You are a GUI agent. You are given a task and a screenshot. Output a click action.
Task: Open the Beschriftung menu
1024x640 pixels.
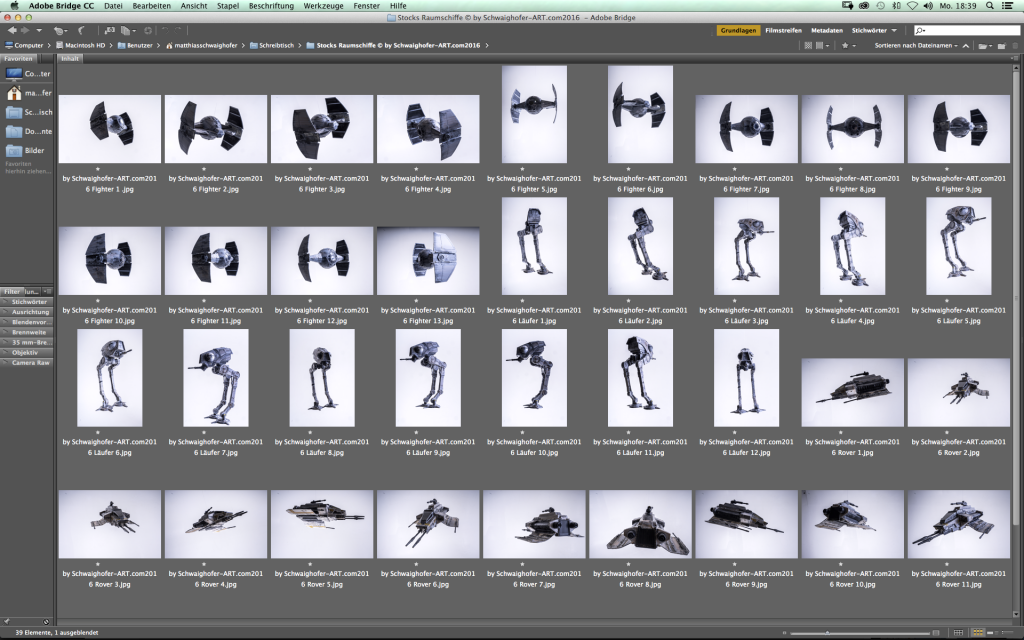[x=271, y=6]
